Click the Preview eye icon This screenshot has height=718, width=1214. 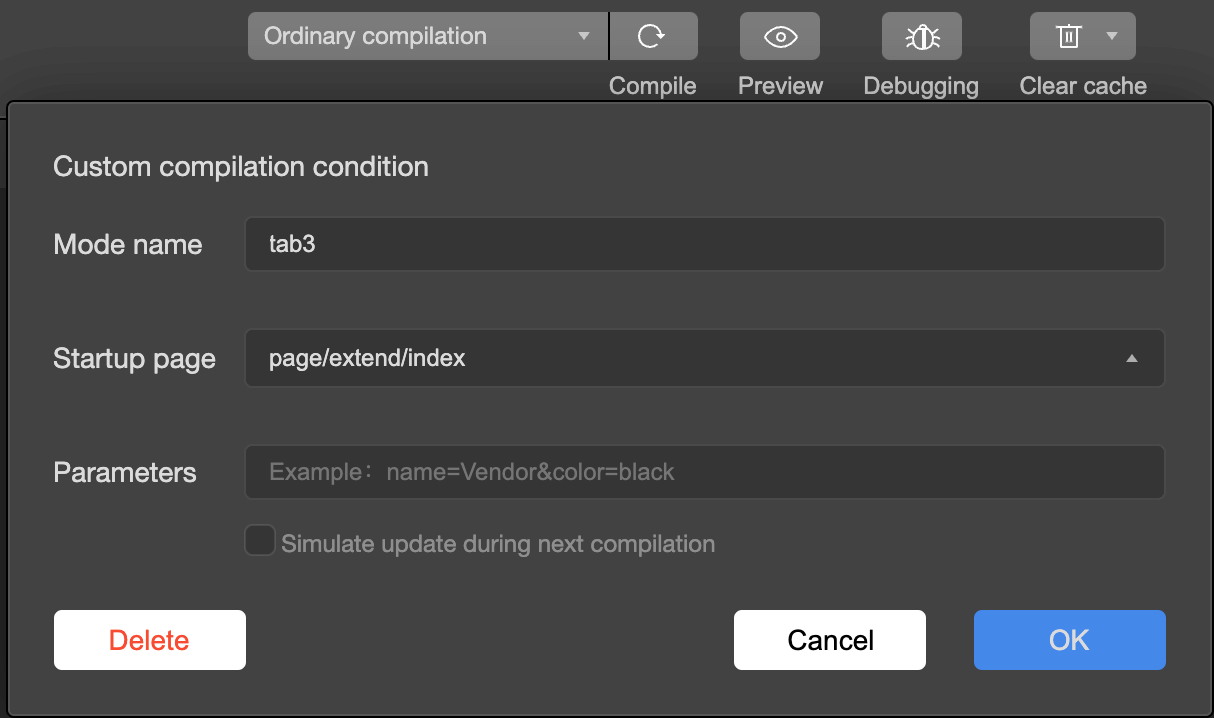click(780, 37)
